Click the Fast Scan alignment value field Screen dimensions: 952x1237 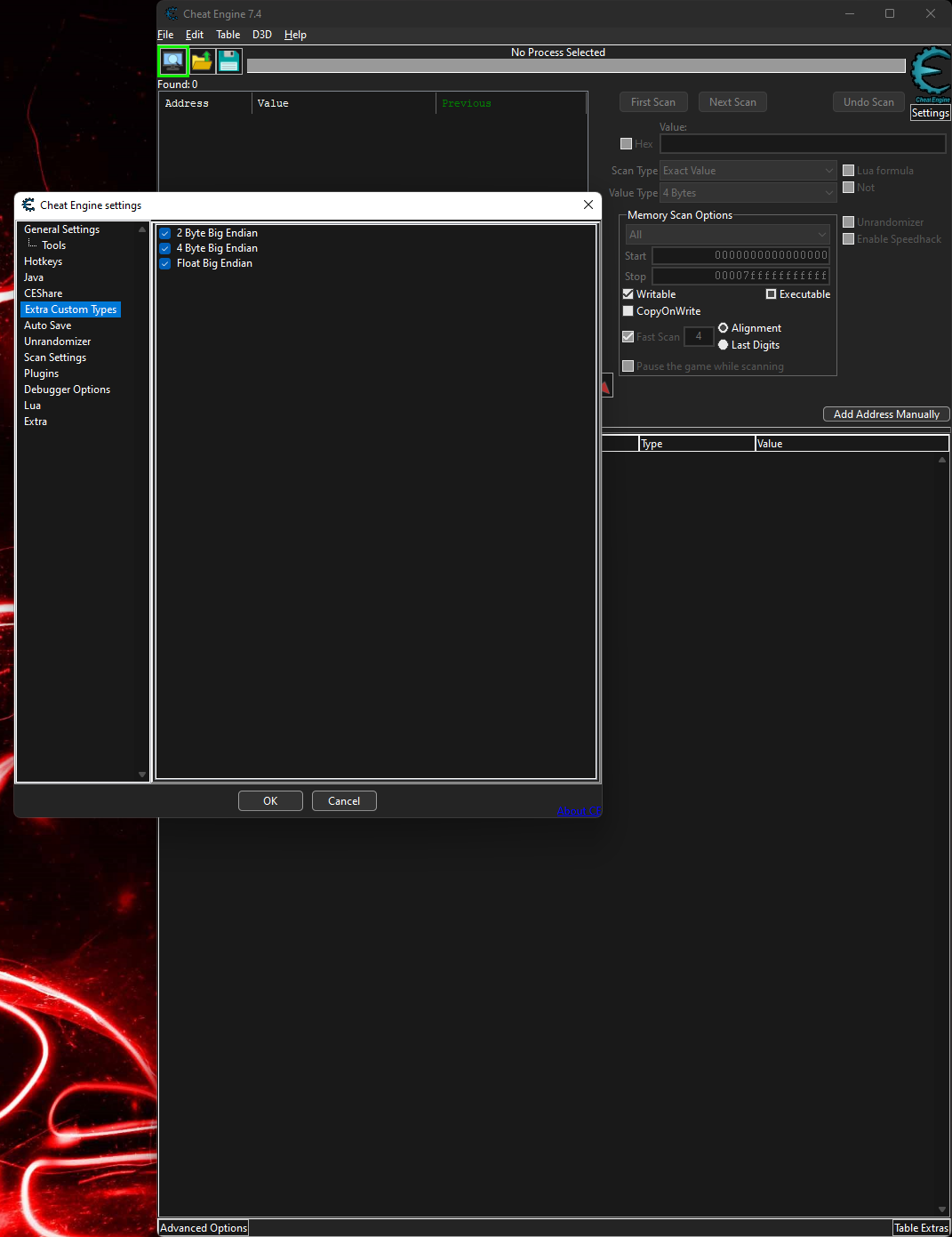[x=699, y=336]
